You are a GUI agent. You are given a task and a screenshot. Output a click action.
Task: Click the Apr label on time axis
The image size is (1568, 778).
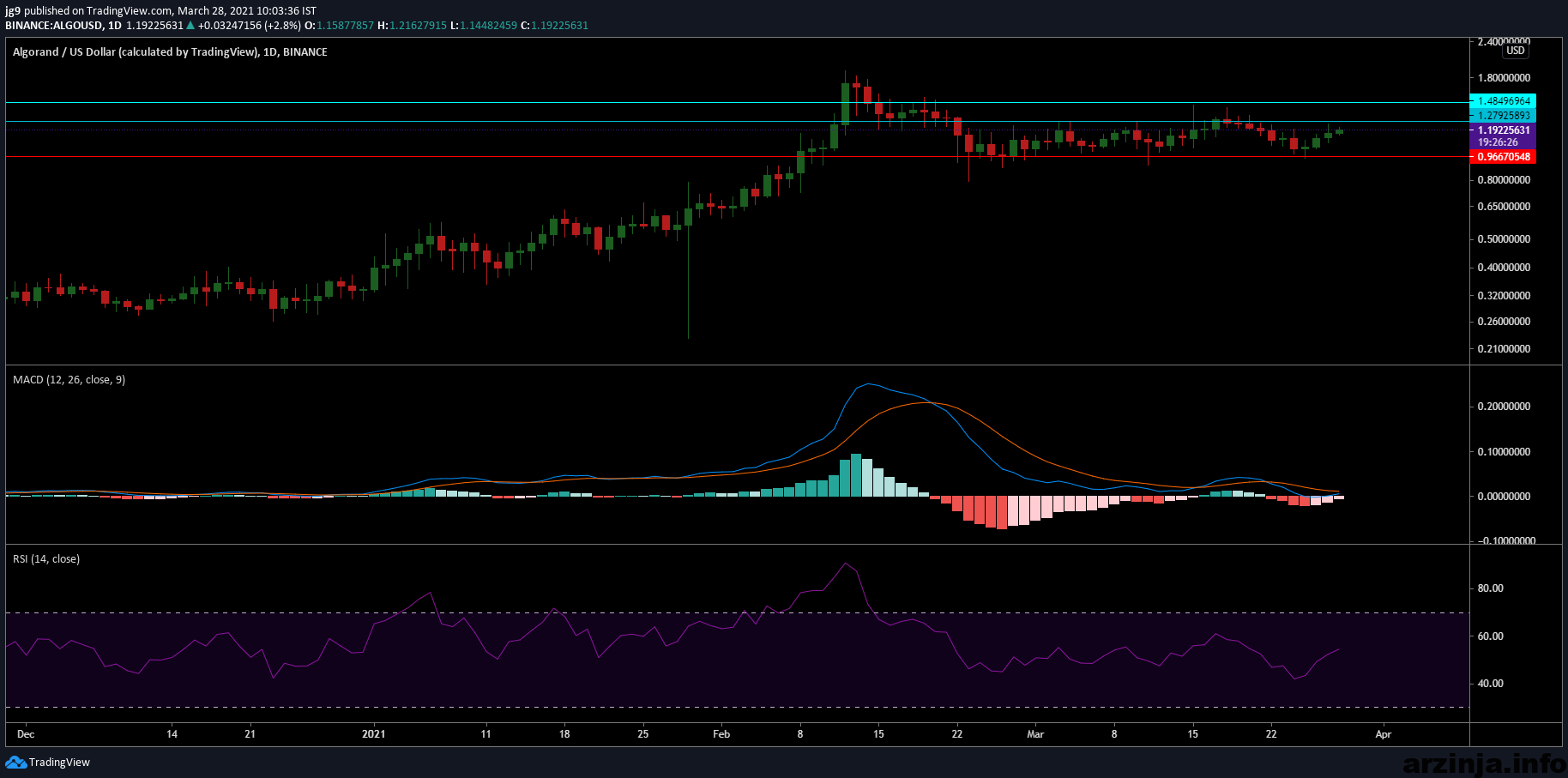[x=1383, y=733]
